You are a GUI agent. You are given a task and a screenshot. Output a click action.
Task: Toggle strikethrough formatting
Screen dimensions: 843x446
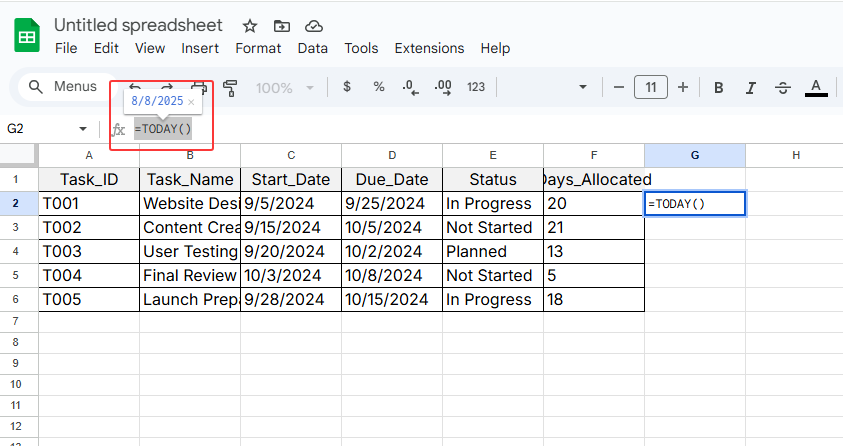(783, 87)
